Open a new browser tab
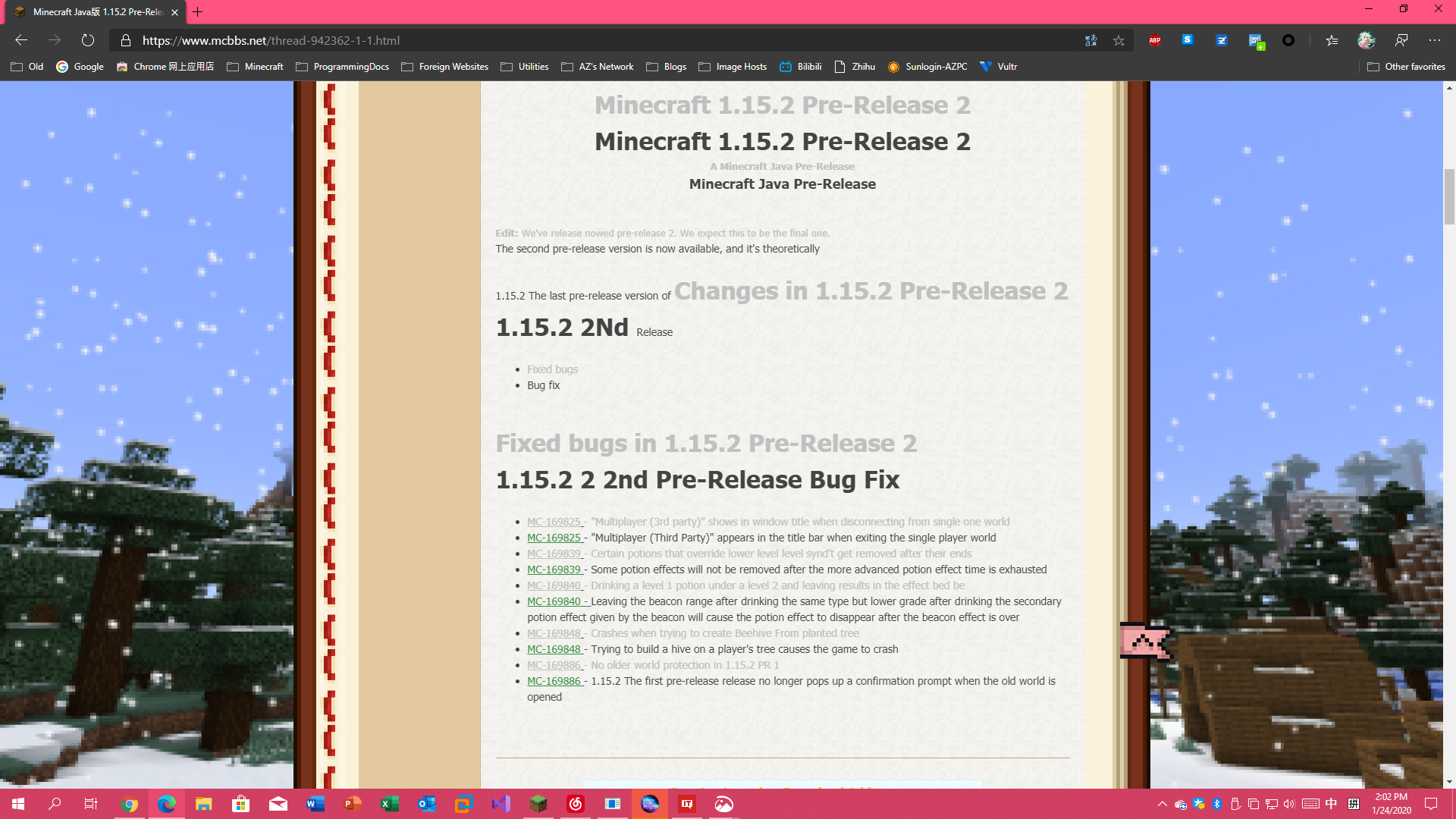This screenshot has height=819, width=1456. [198, 12]
